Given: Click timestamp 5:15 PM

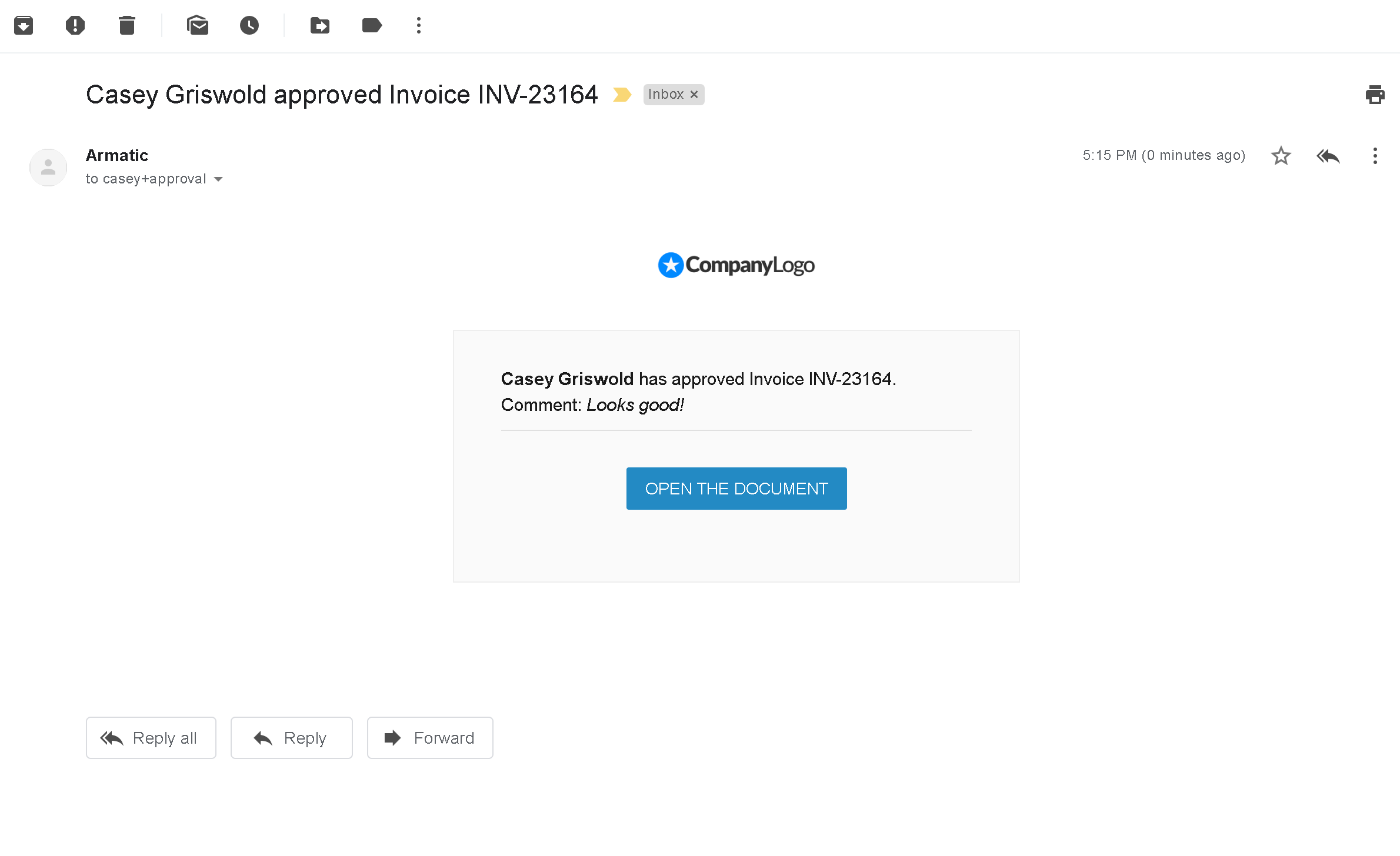Looking at the screenshot, I should (x=1164, y=155).
